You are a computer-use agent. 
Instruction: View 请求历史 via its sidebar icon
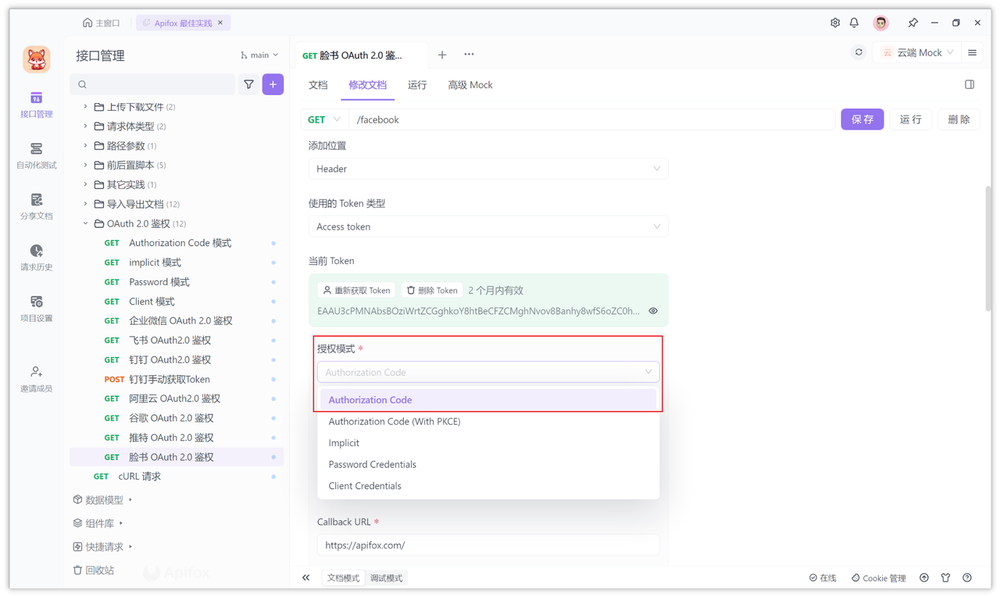pos(35,258)
